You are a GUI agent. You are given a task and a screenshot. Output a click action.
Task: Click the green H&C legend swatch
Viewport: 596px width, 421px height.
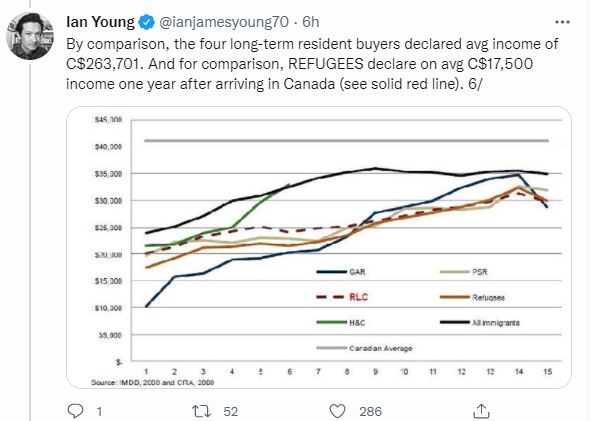pos(331,323)
